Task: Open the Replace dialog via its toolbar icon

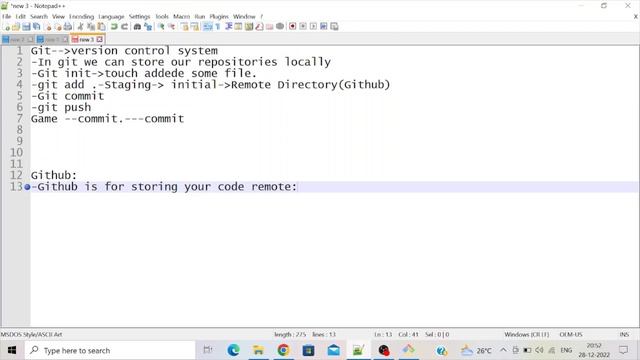Action: 148,27
